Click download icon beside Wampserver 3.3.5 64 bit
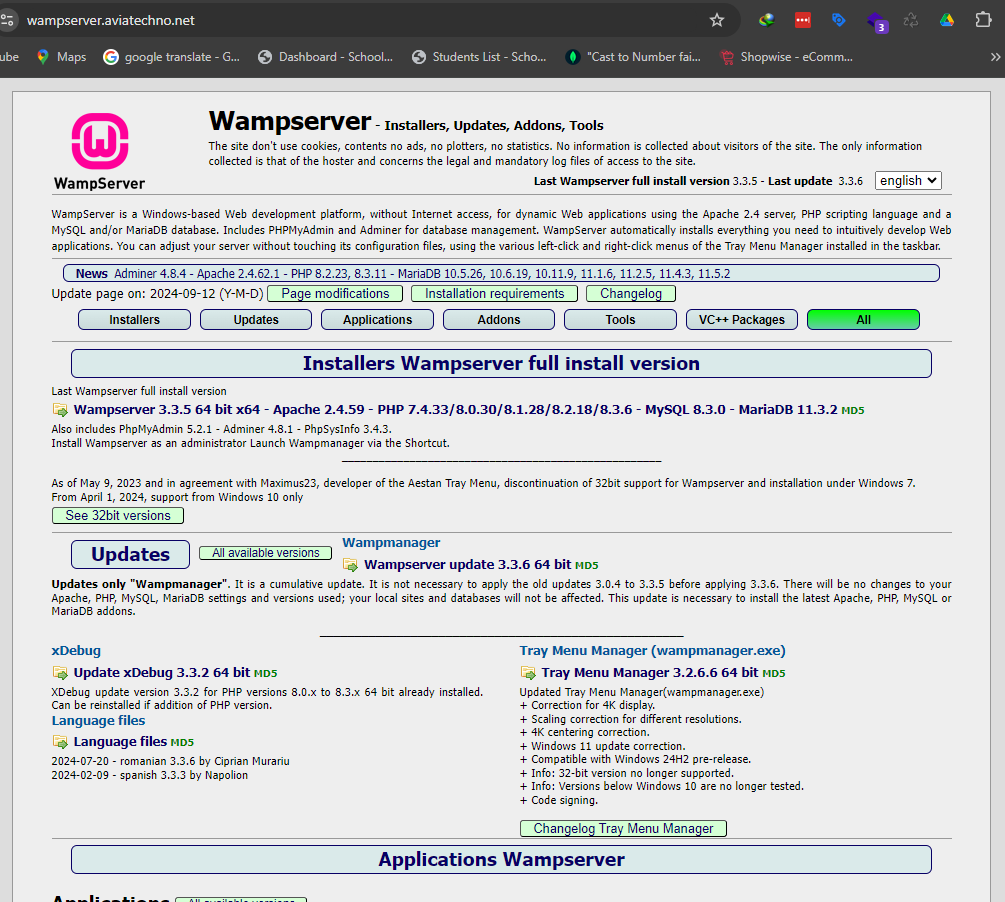The height and width of the screenshot is (902, 1005). pyautogui.click(x=60, y=410)
